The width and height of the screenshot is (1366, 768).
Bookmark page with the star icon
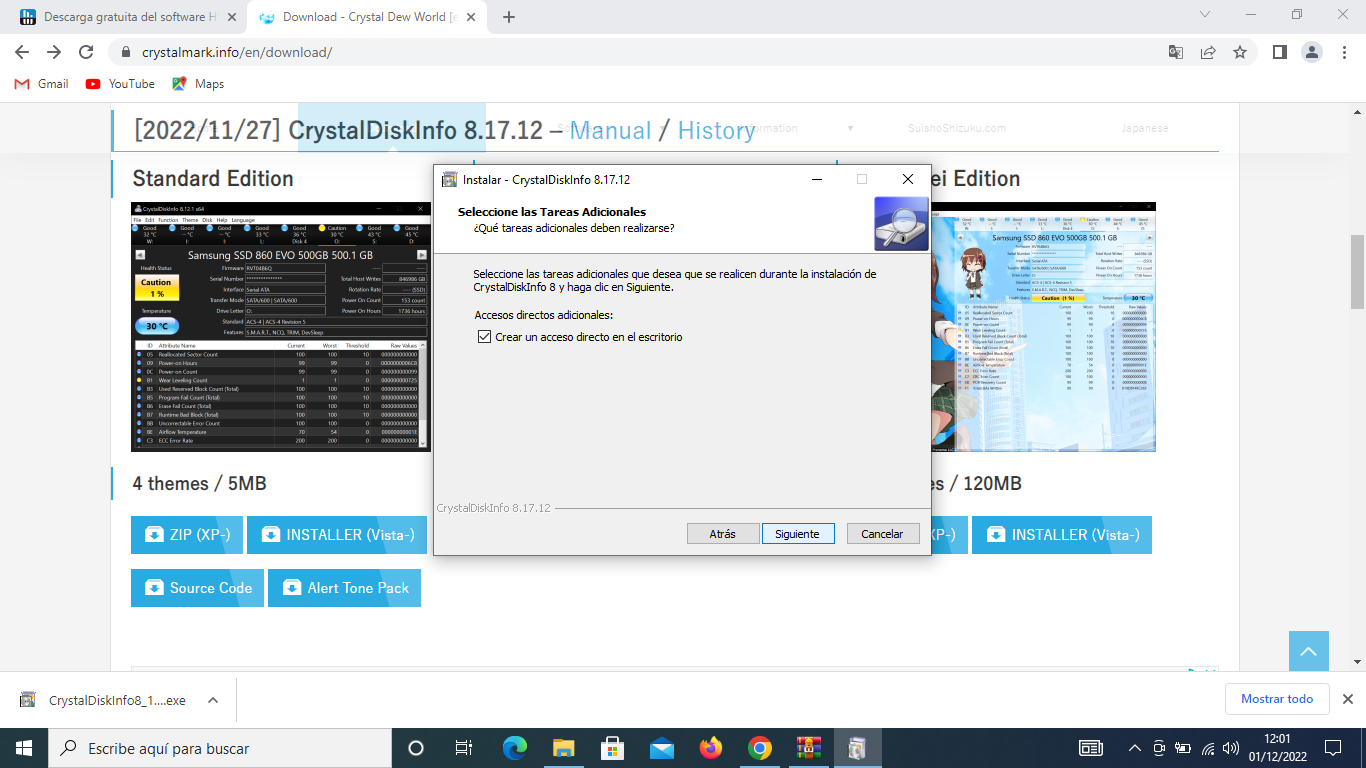[1240, 52]
